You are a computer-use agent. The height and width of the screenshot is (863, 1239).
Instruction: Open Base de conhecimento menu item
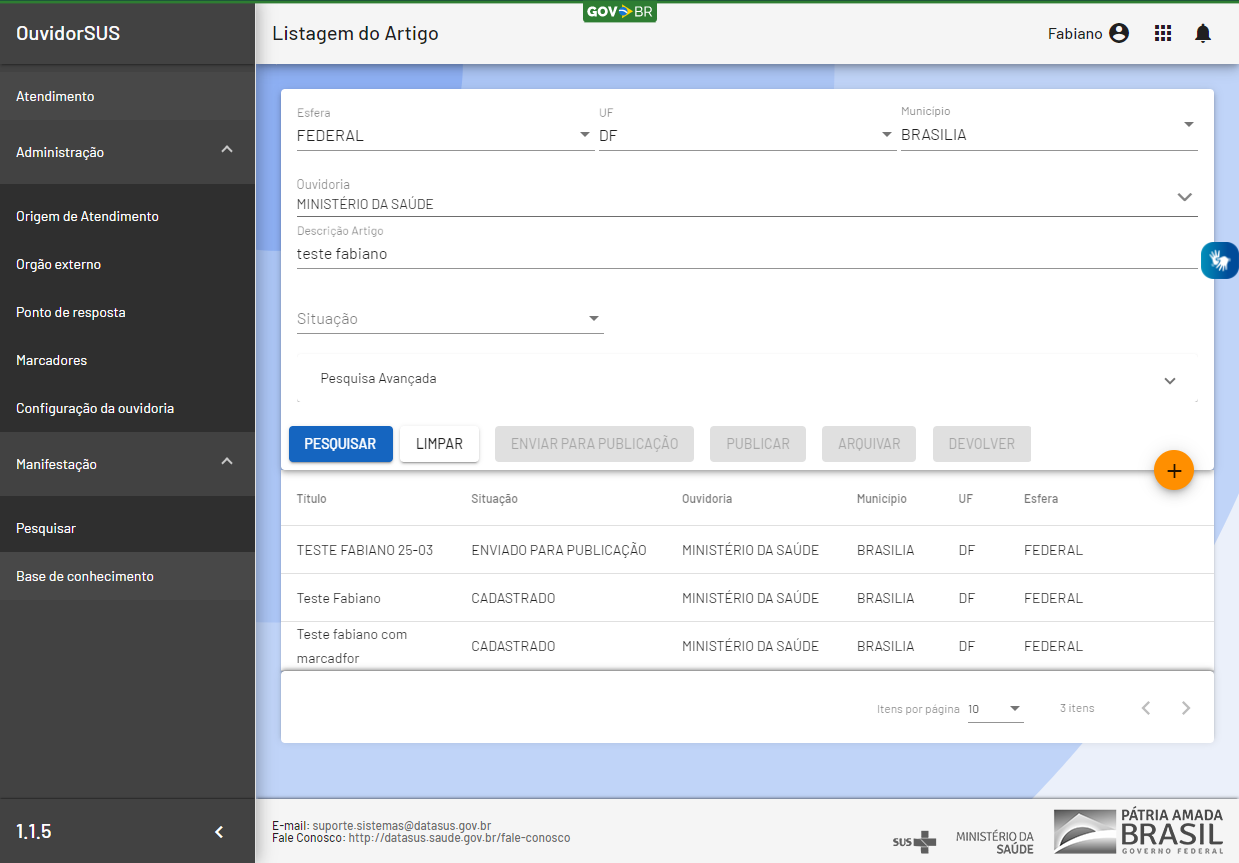85,576
